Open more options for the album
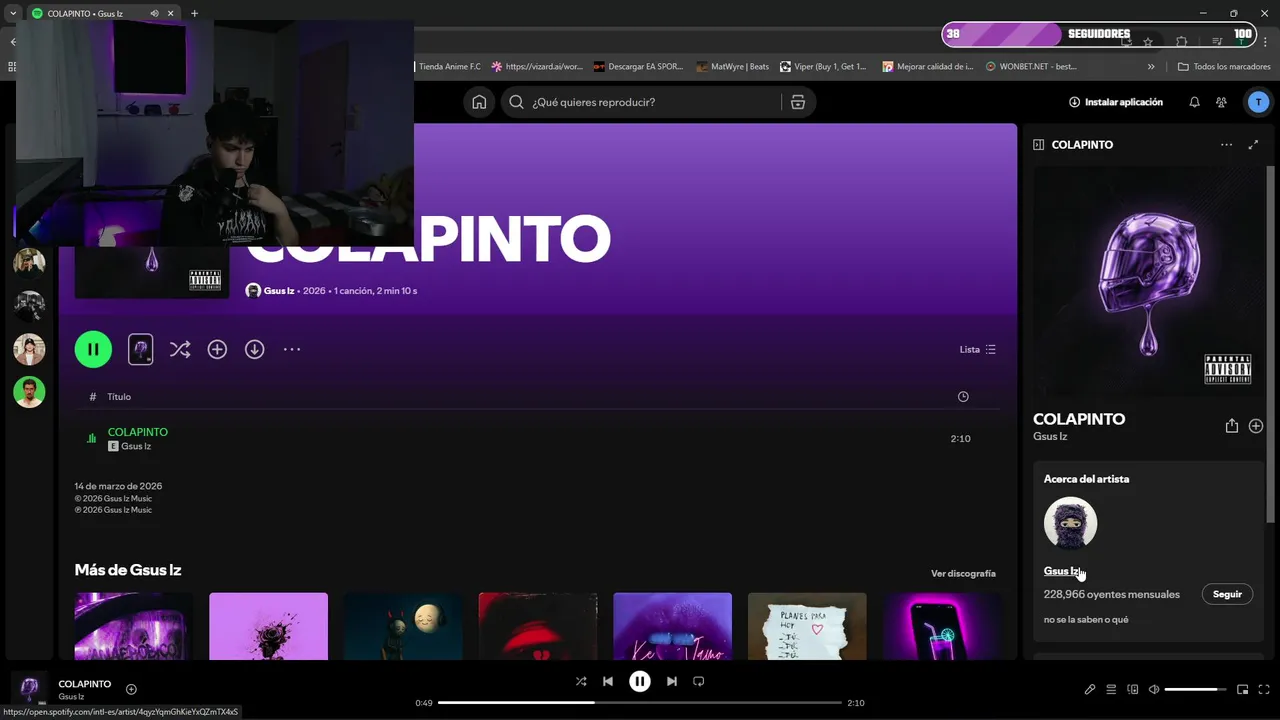 coord(292,349)
